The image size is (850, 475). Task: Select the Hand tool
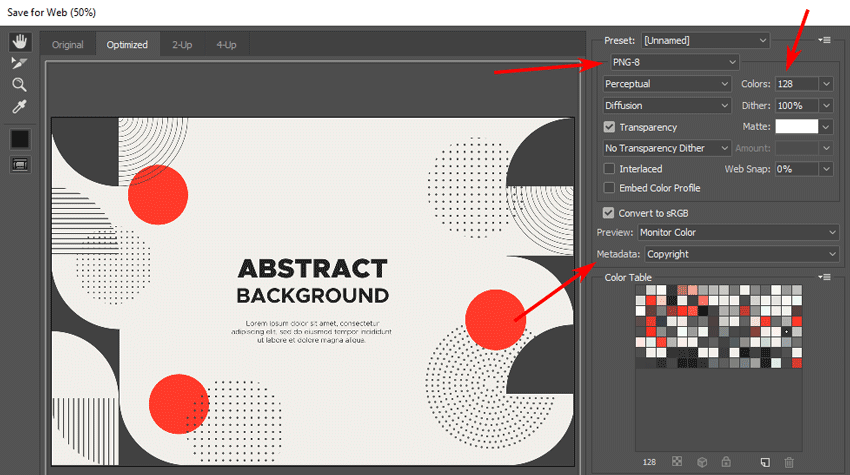(19, 42)
